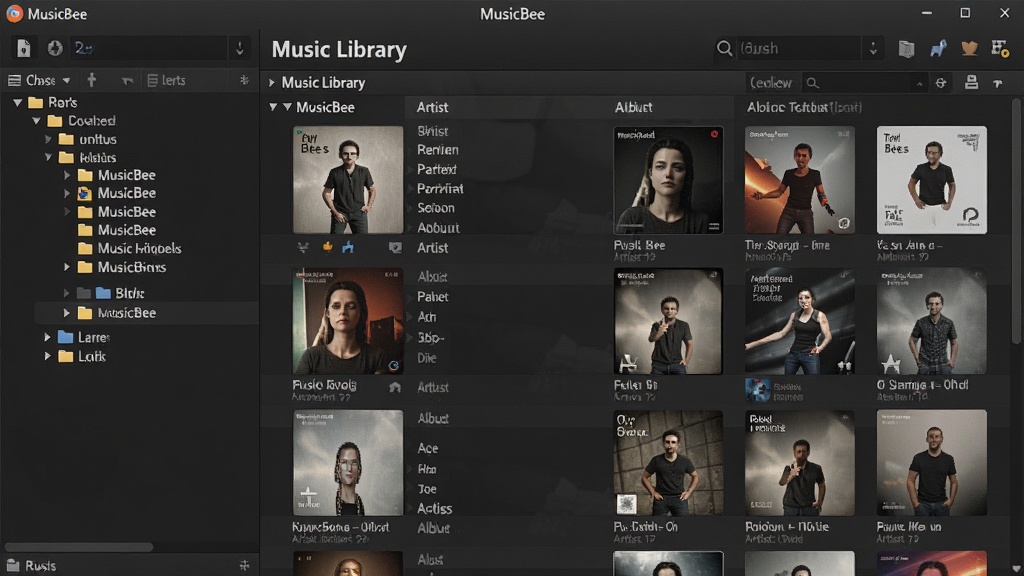Click the plus pin icon next to Chse
This screenshot has height=576, width=1024.
91,80
